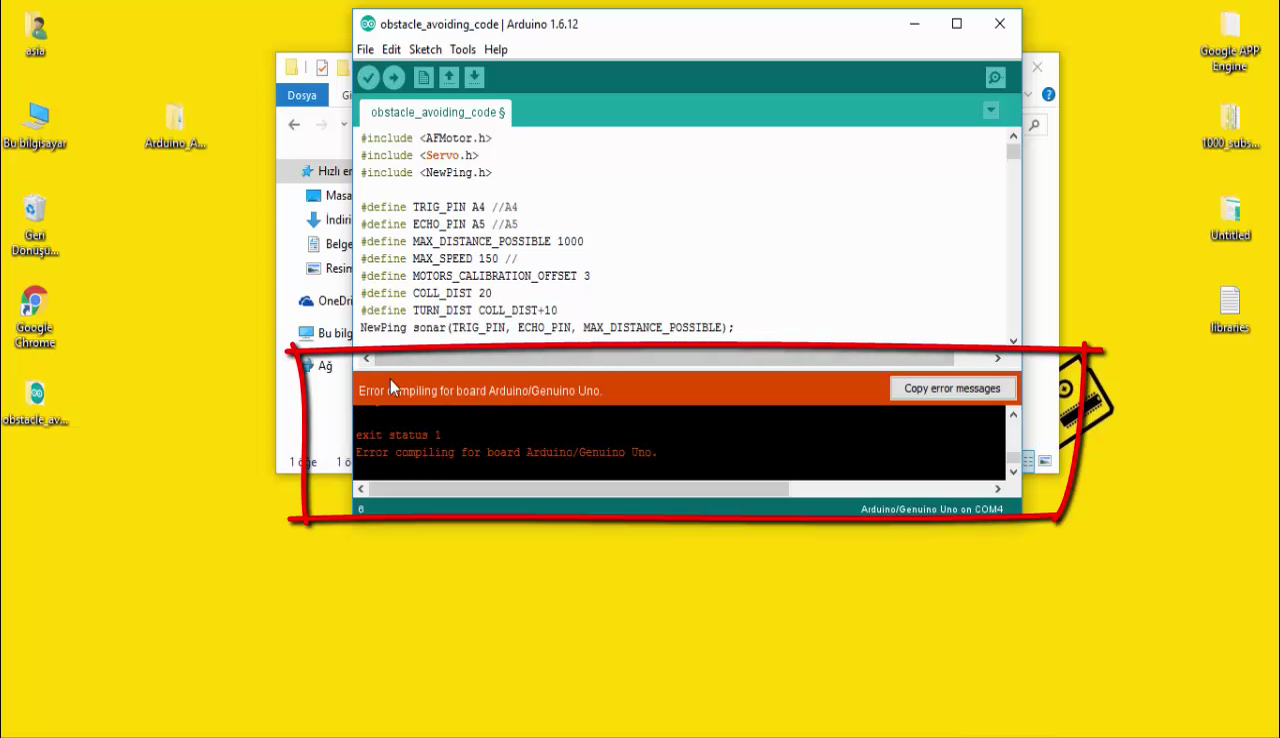Select OneDrive in the Explorer sidebar
The height and width of the screenshot is (738, 1280).
(x=326, y=301)
